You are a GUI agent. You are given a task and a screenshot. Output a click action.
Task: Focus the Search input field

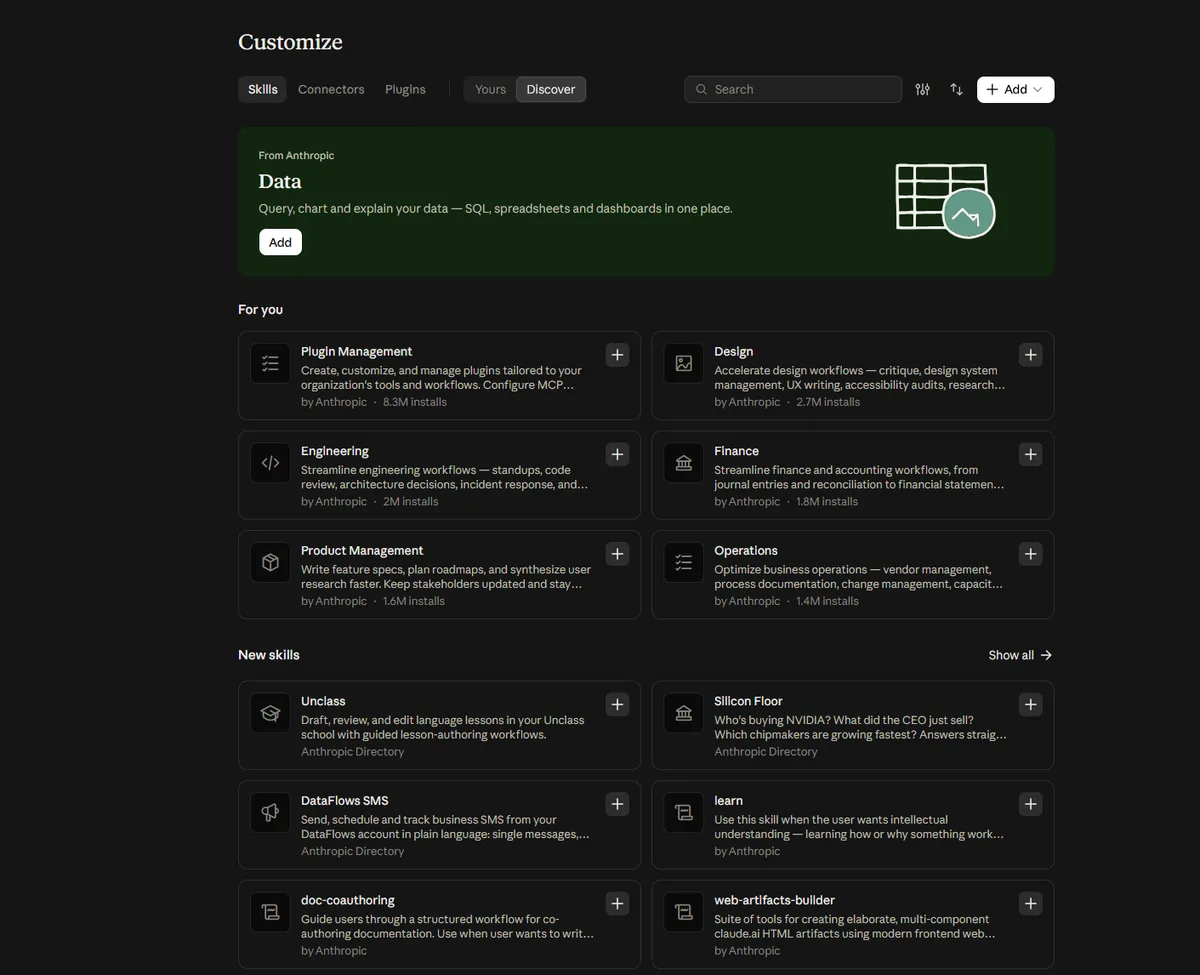[x=793, y=89]
